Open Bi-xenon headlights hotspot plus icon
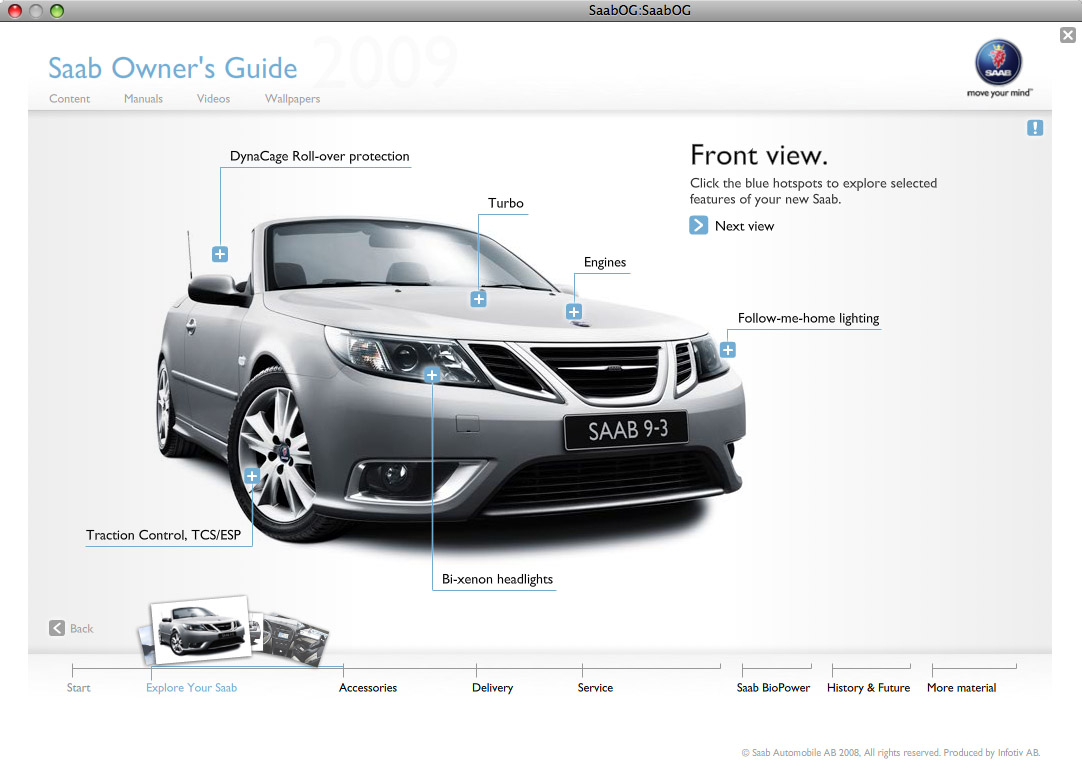This screenshot has width=1082, height=772. point(432,375)
